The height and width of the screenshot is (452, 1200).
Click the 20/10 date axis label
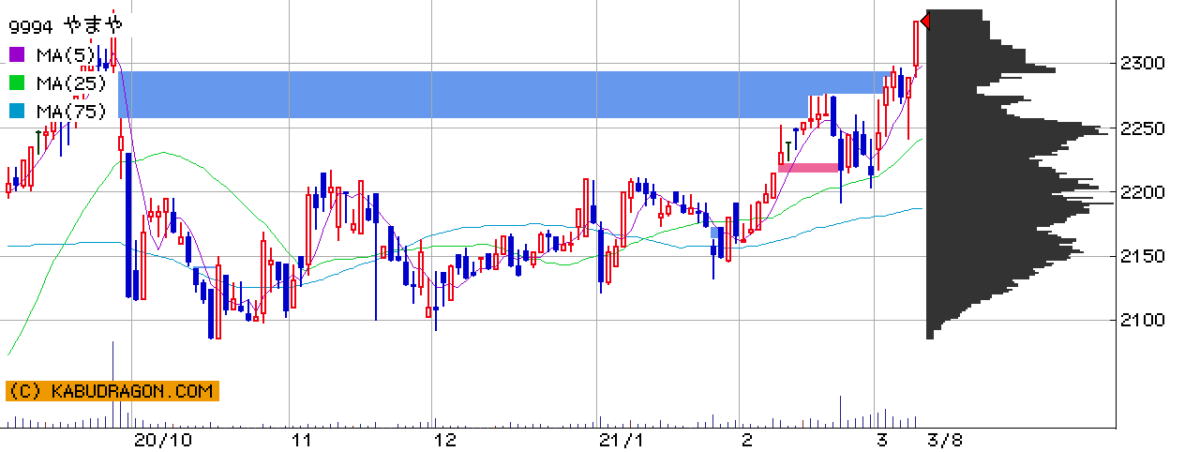pos(162,441)
